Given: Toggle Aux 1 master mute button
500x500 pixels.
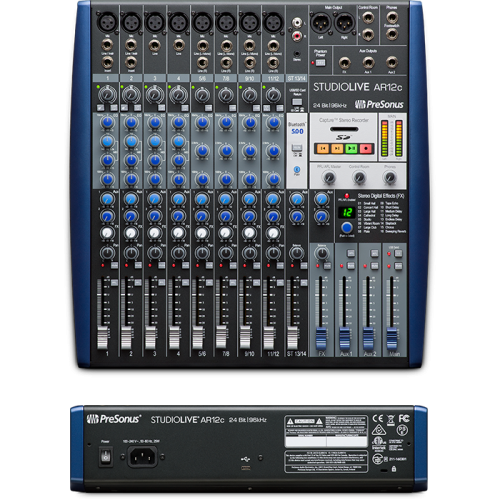Looking at the screenshot, I should click(351, 266).
